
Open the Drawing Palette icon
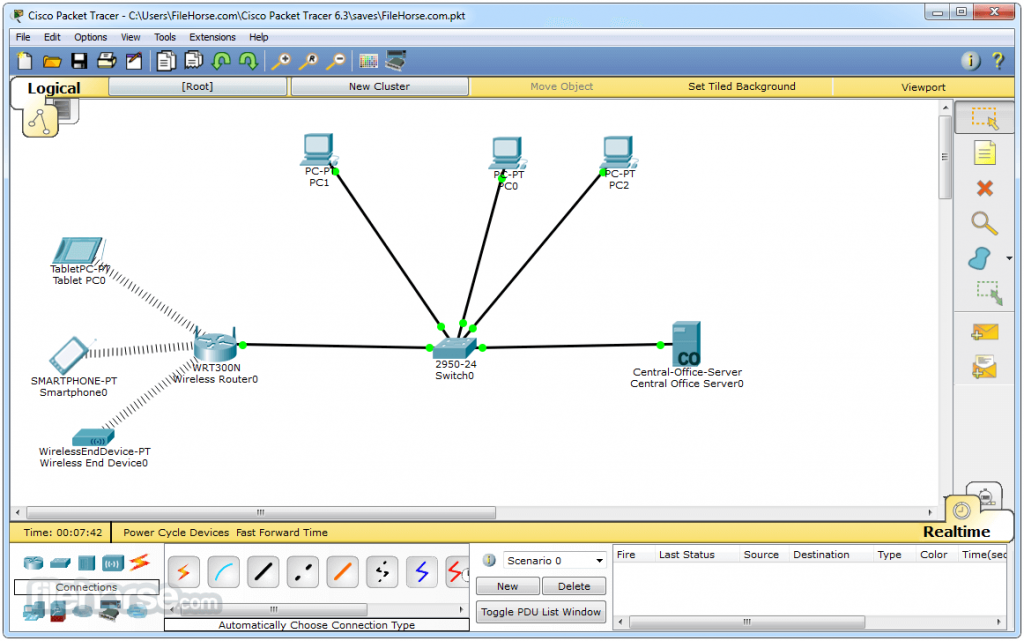368,61
